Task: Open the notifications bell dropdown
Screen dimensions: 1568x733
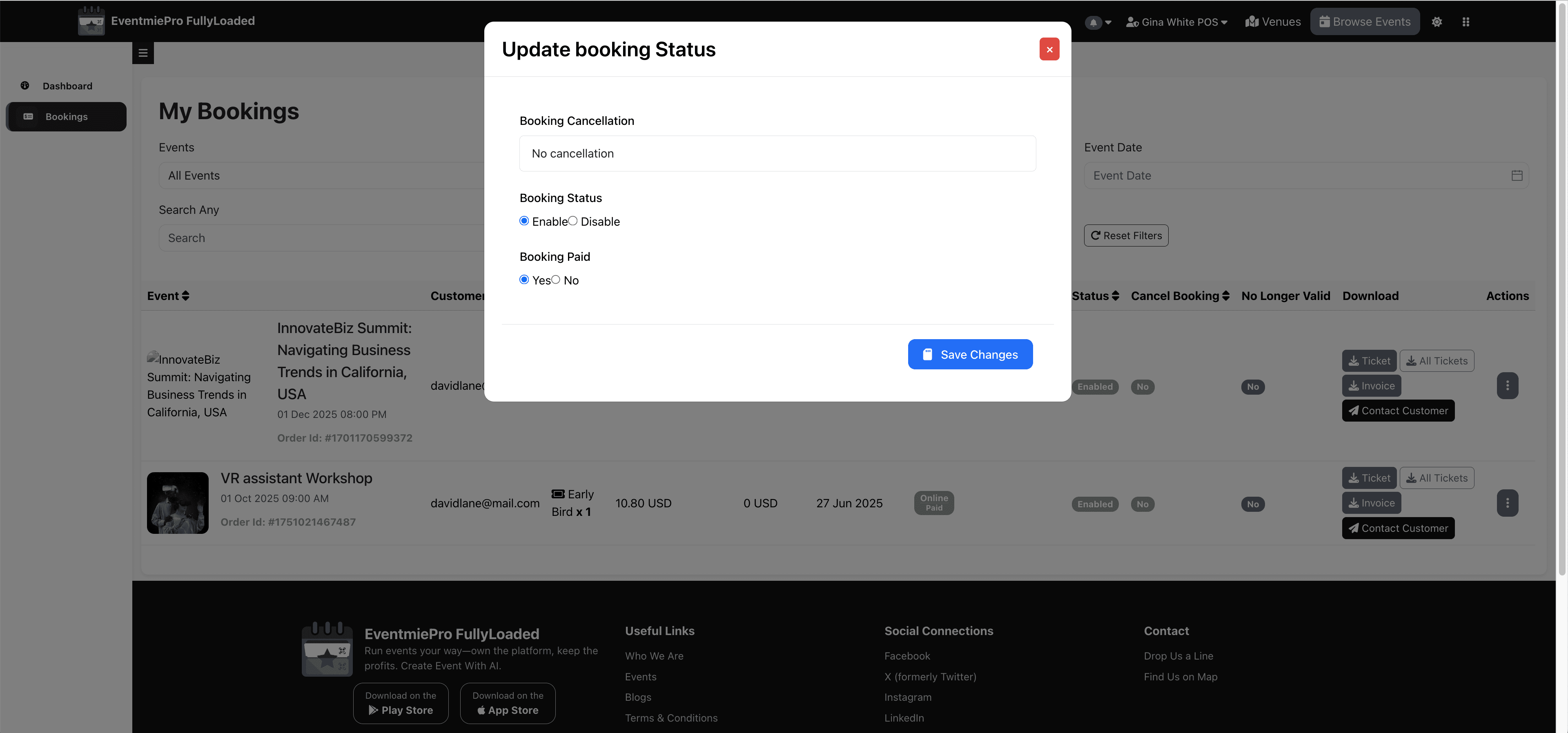Action: pos(1098,22)
